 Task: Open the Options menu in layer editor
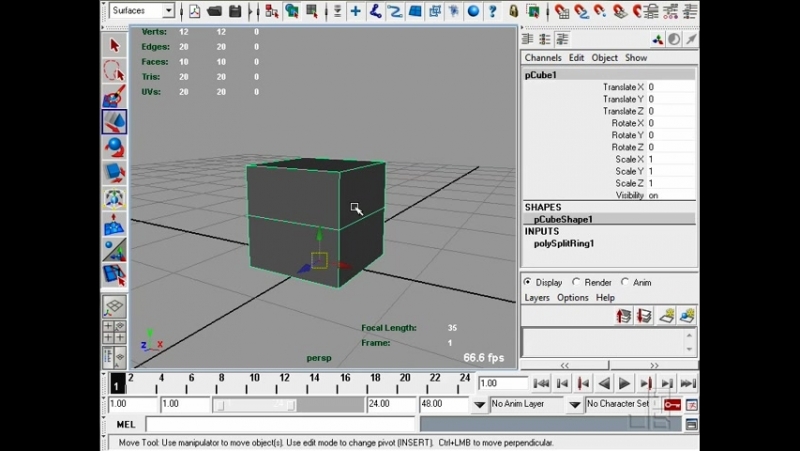572,297
